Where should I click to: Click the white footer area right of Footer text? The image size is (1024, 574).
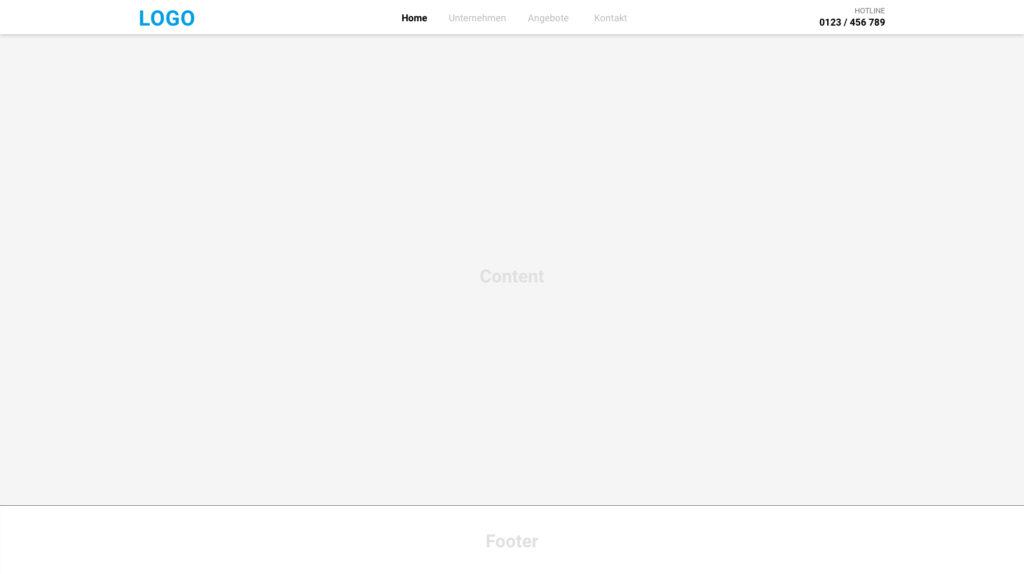(x=780, y=541)
